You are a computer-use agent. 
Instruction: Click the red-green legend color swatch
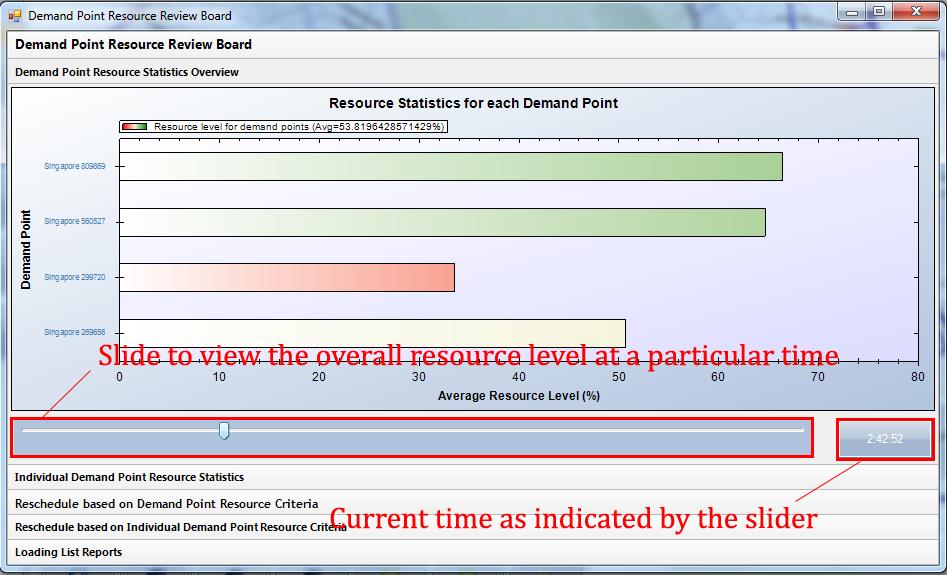pos(134,127)
